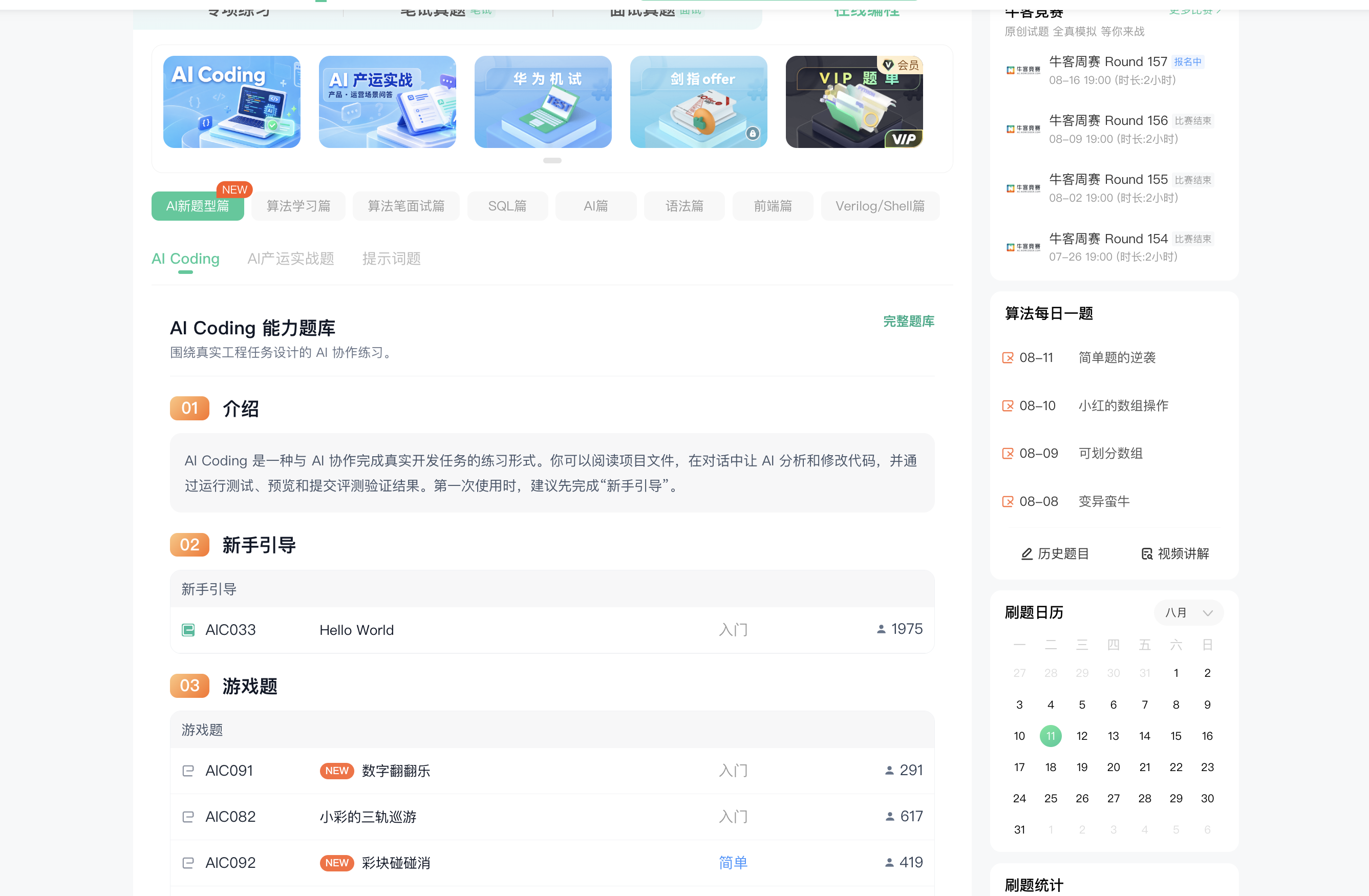The image size is (1369, 896).
Task: Click the 牛客竞赛 logo for Round 157
Action: point(1023,70)
